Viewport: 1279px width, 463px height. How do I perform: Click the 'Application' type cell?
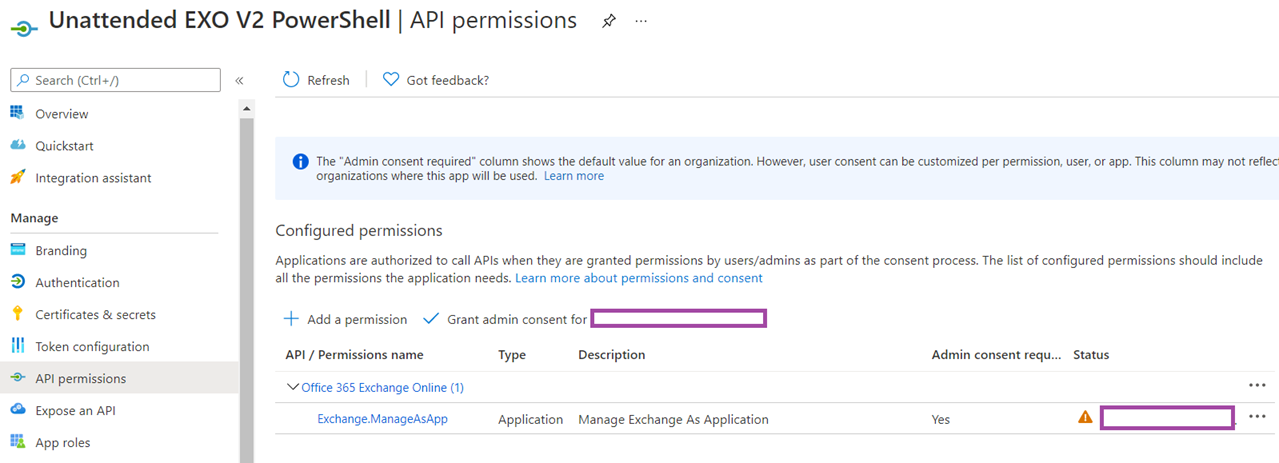pyautogui.click(x=531, y=420)
